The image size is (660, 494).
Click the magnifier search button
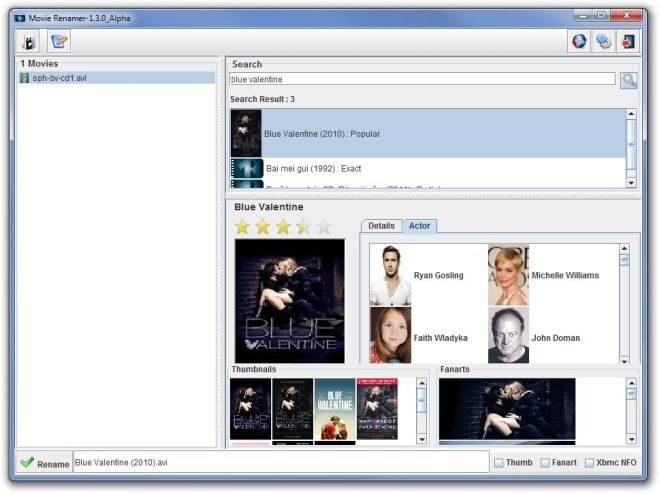coord(628,80)
